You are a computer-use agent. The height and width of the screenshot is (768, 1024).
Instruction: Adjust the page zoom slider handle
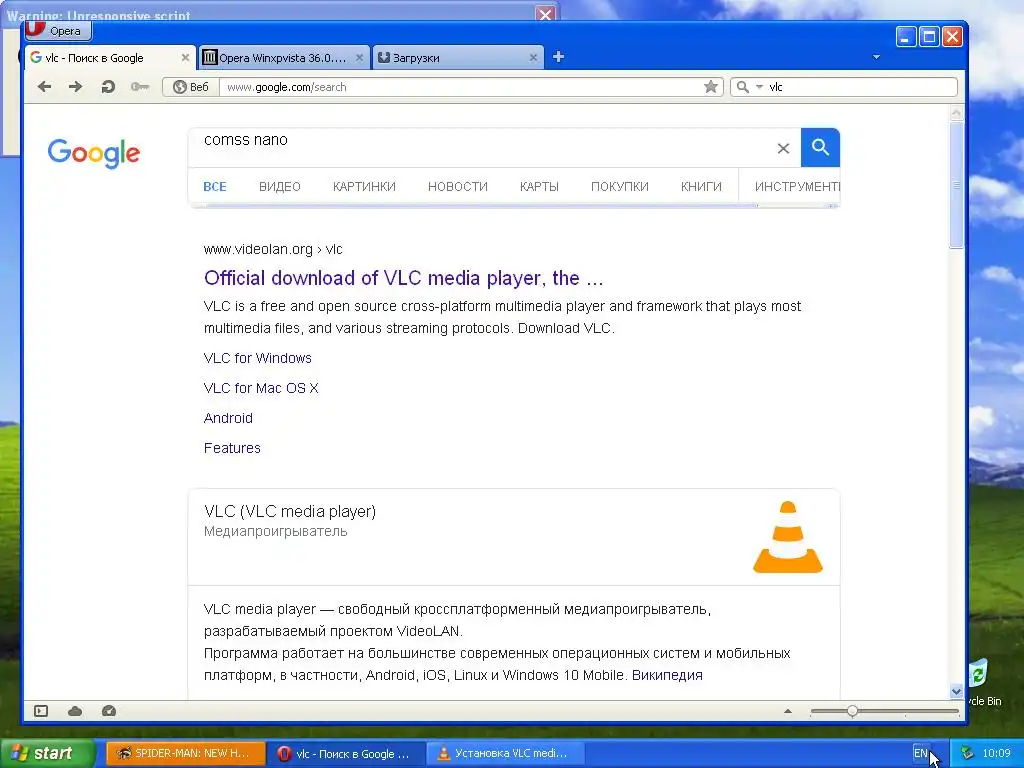click(x=852, y=711)
